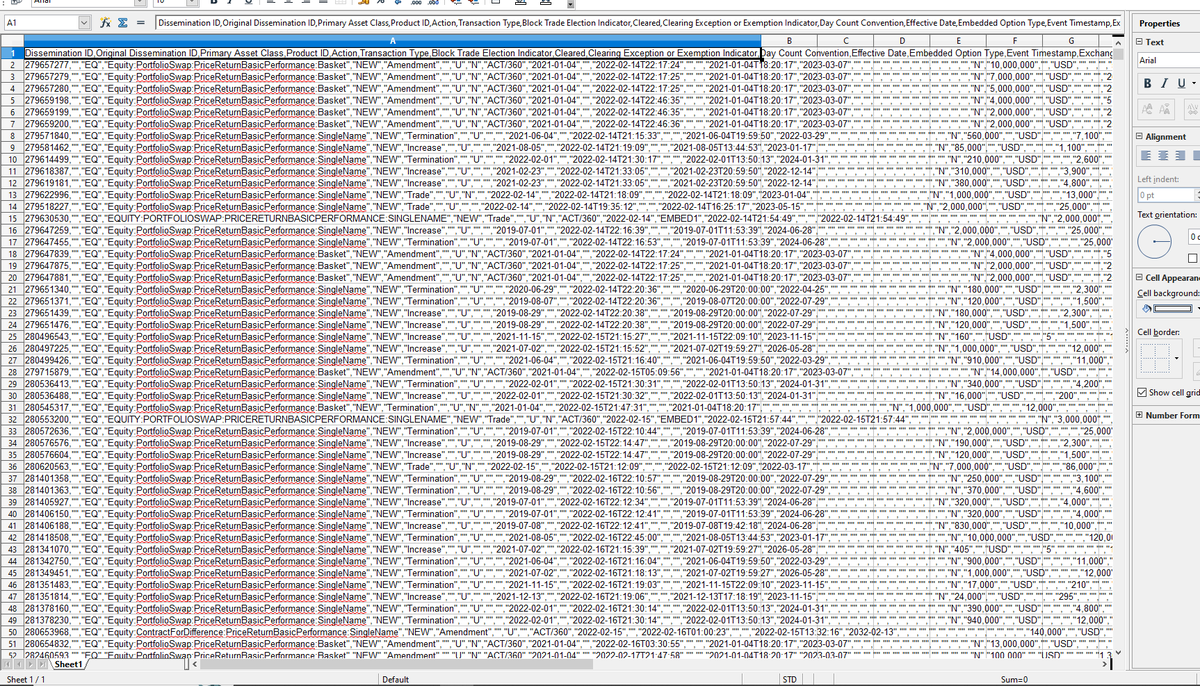Click Sum=0 in the status bar
This screenshot has width=1200, height=686.
1028,679
